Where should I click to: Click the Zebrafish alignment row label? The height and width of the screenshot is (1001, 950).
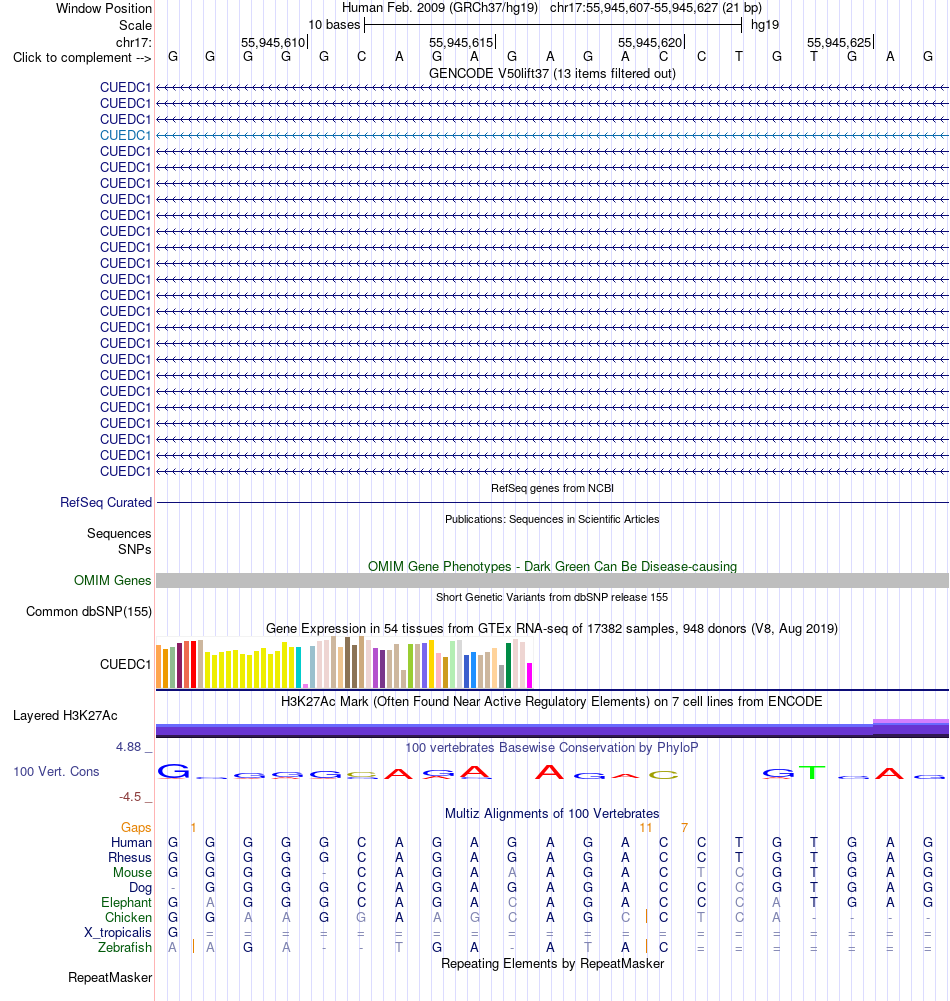pos(124,947)
